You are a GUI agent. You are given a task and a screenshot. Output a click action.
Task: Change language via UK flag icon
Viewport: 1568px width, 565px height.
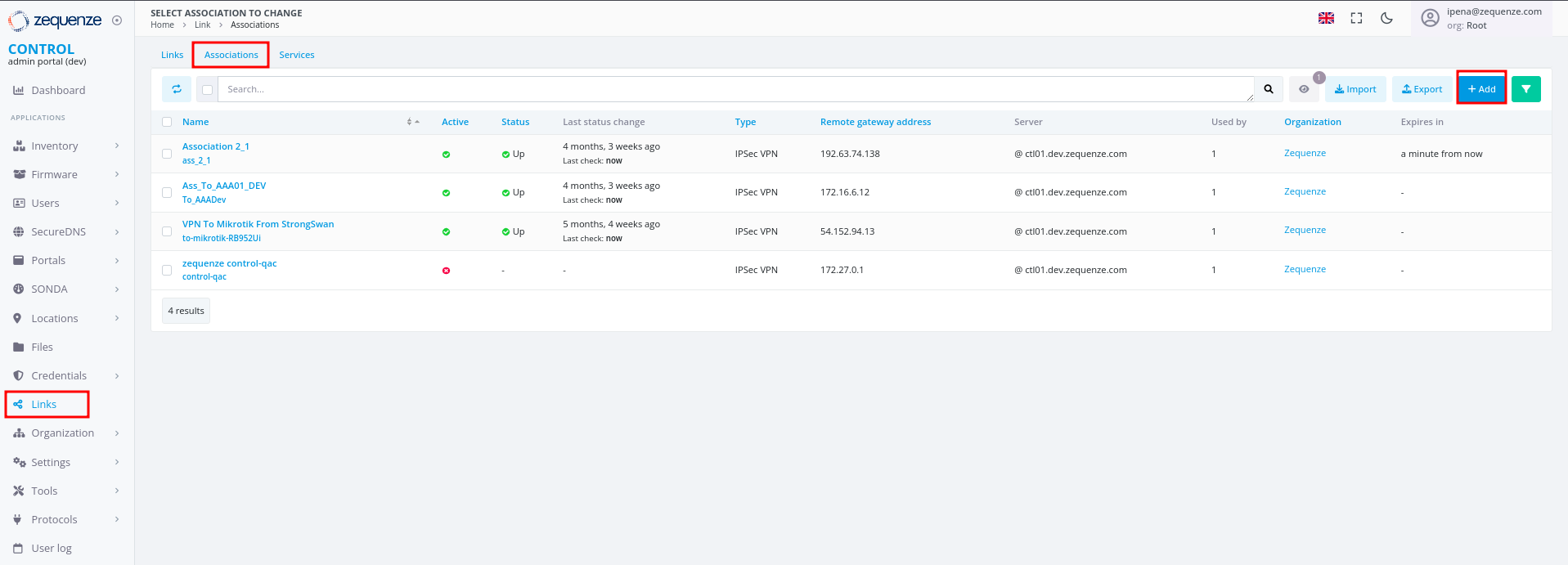[x=1326, y=18]
